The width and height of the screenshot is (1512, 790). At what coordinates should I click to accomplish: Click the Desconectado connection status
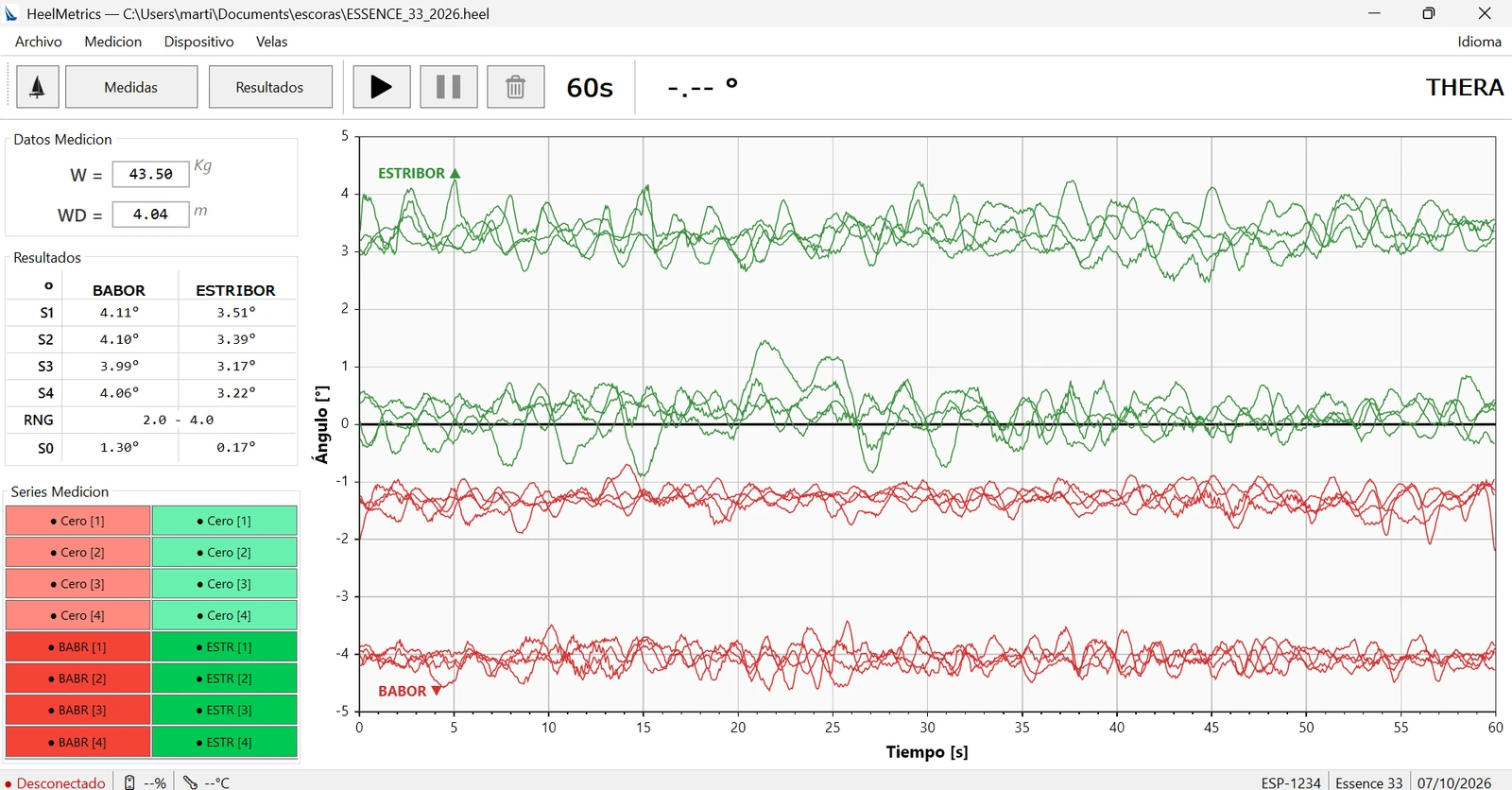click(x=56, y=782)
